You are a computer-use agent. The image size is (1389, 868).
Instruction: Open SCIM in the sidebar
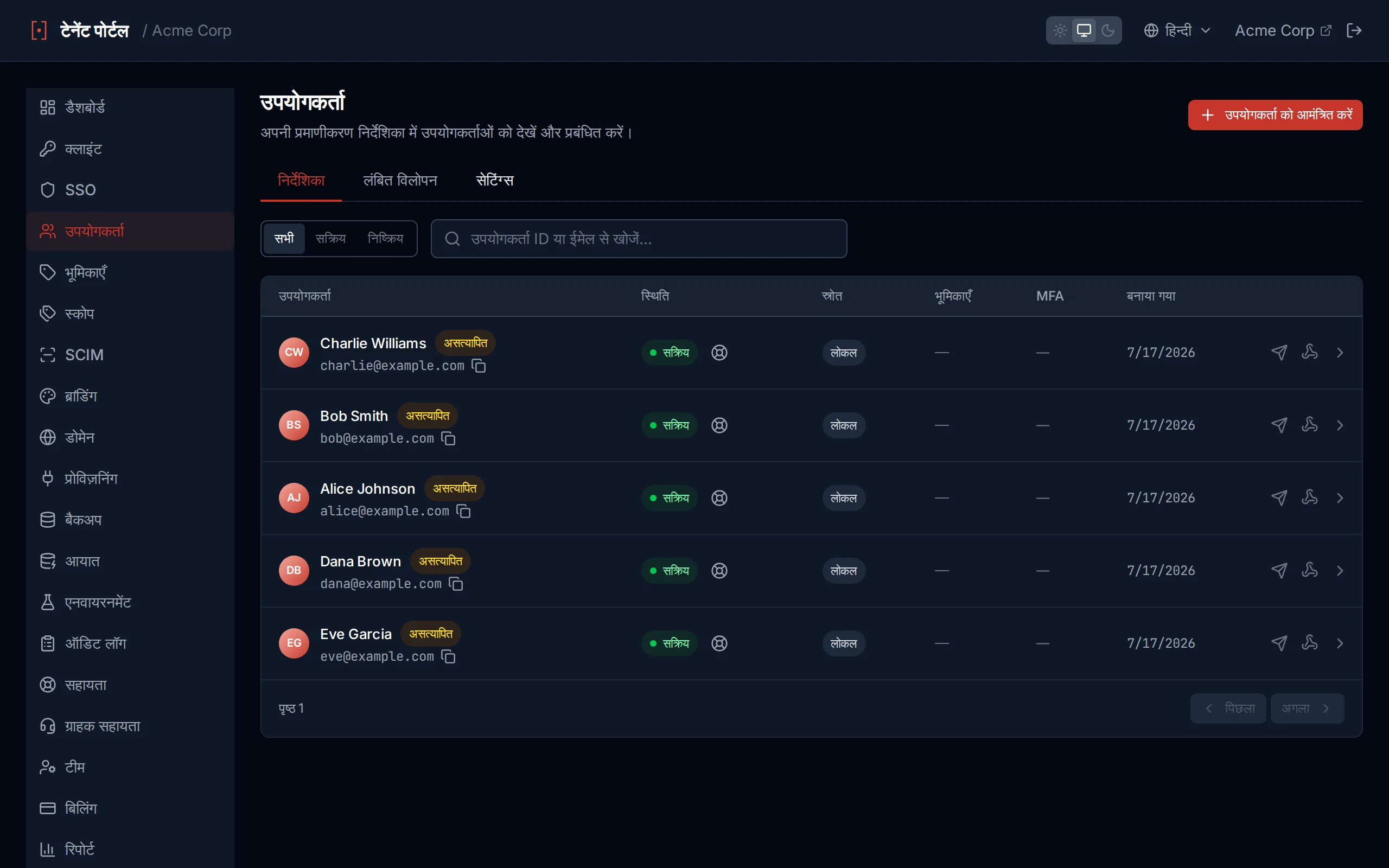[130, 355]
